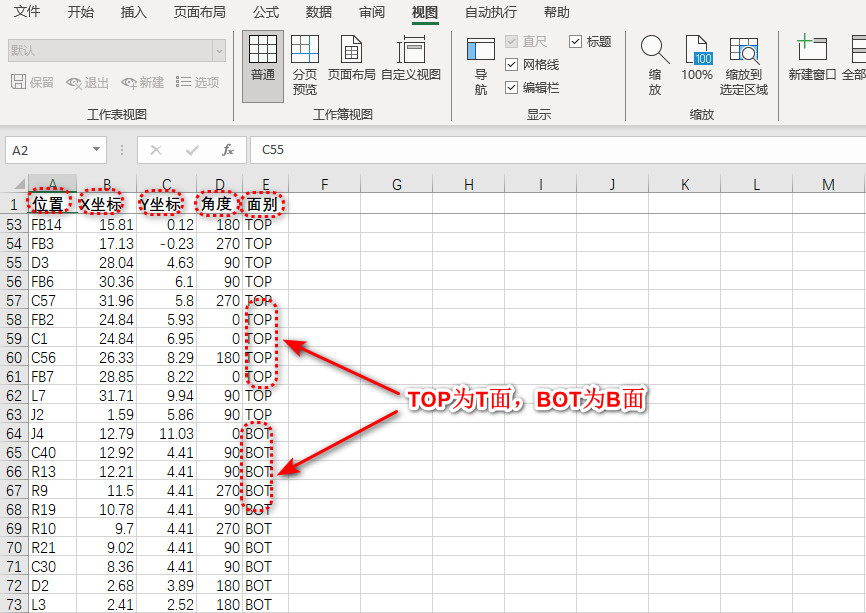Select column F header
Viewport: 866px width, 613px height.
(325, 184)
